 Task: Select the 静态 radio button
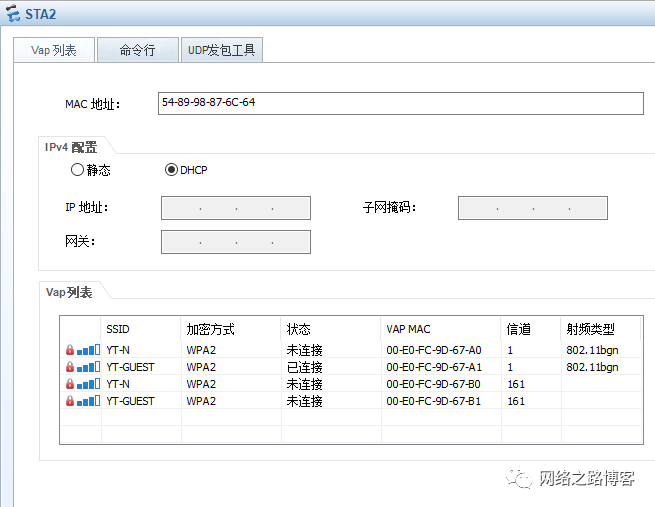[x=77, y=170]
